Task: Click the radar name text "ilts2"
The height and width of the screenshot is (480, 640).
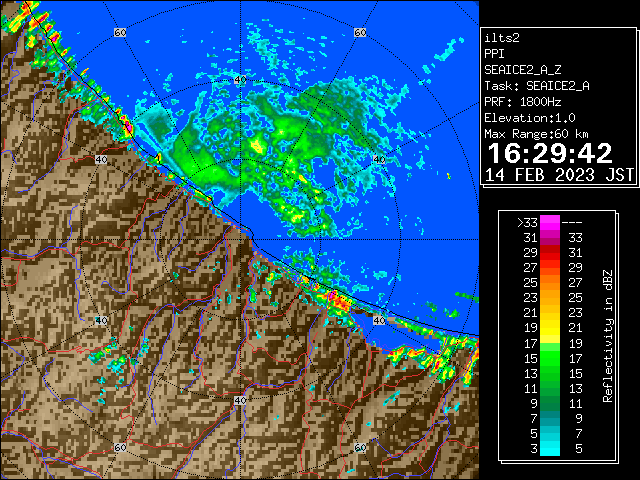Action: pos(502,38)
